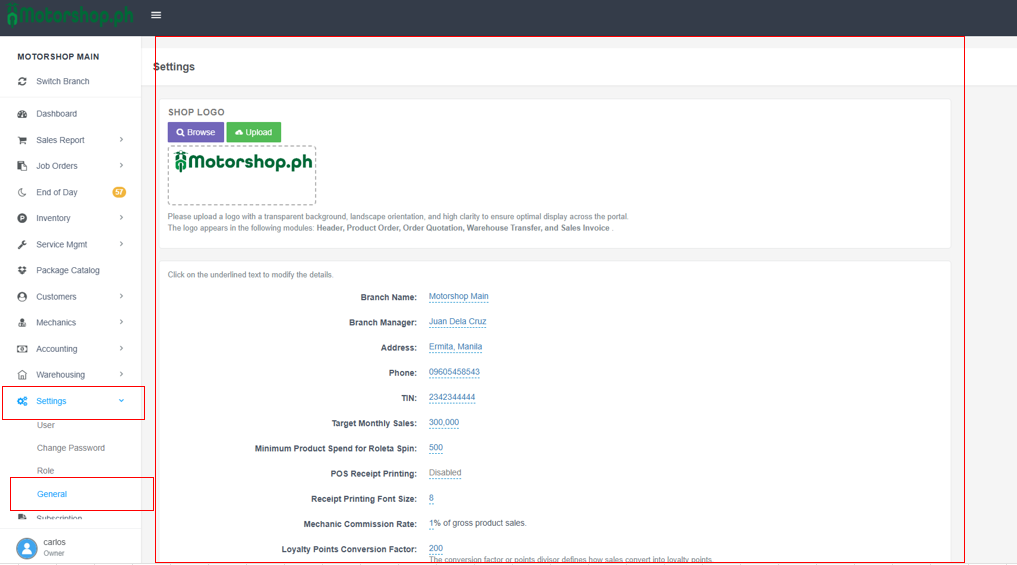This screenshot has width=1017, height=565.
Task: Select the Service Mgmt wrench icon
Action: tap(22, 245)
